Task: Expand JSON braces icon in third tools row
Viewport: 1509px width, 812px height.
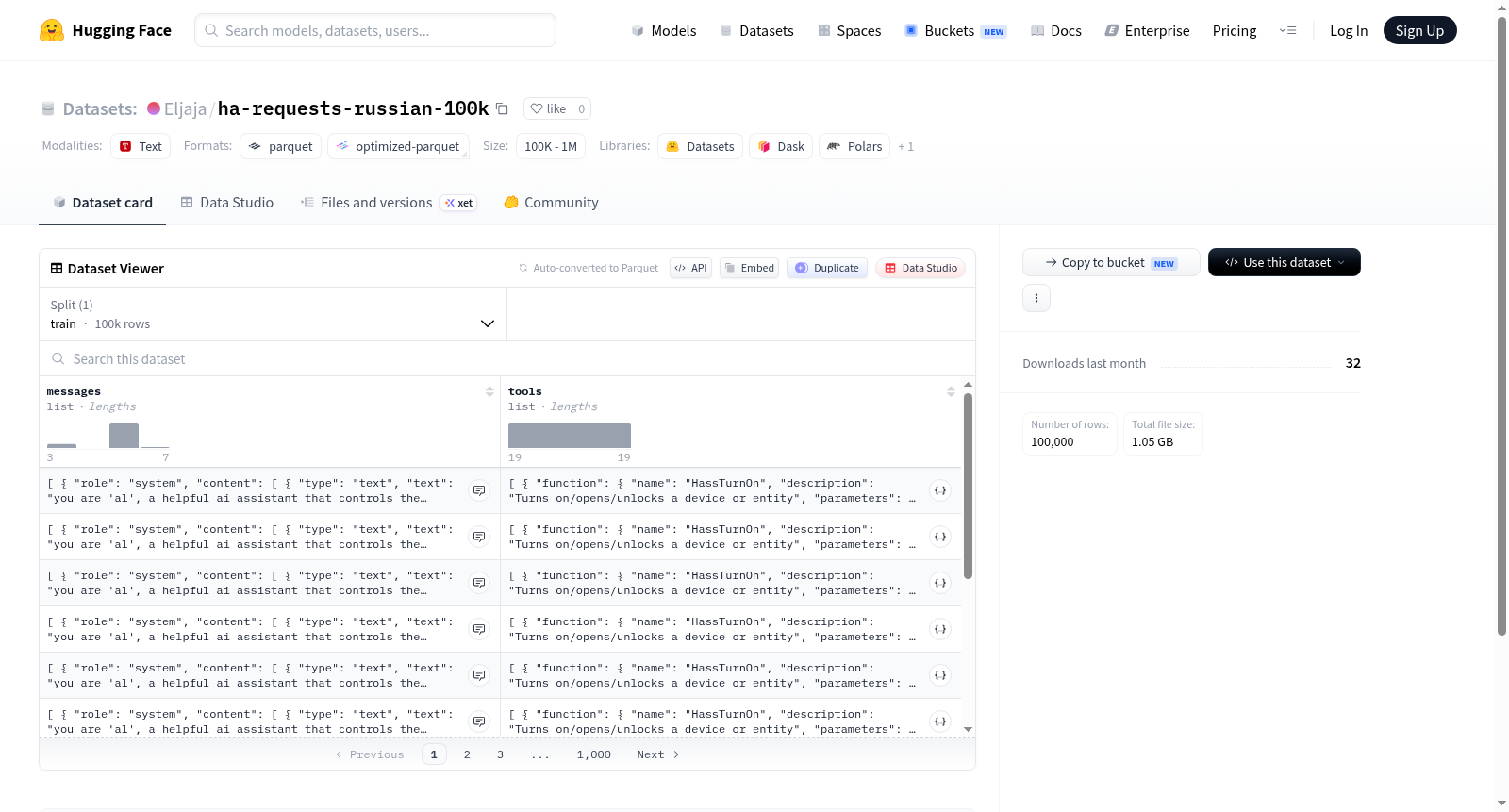Action: tap(940, 583)
